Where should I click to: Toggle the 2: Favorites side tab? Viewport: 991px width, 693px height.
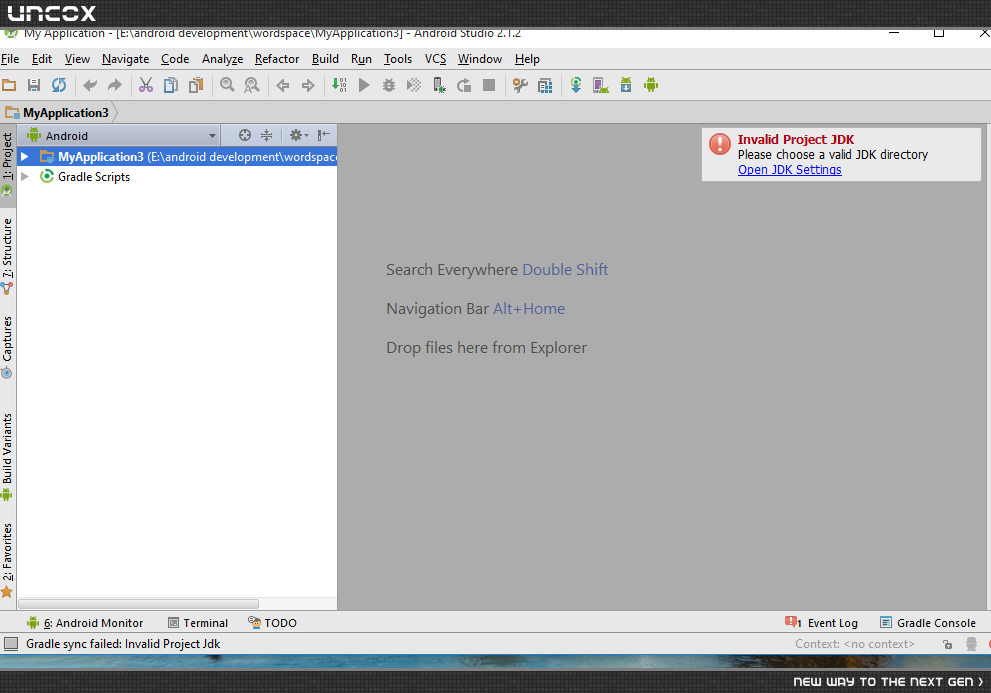click(x=8, y=560)
